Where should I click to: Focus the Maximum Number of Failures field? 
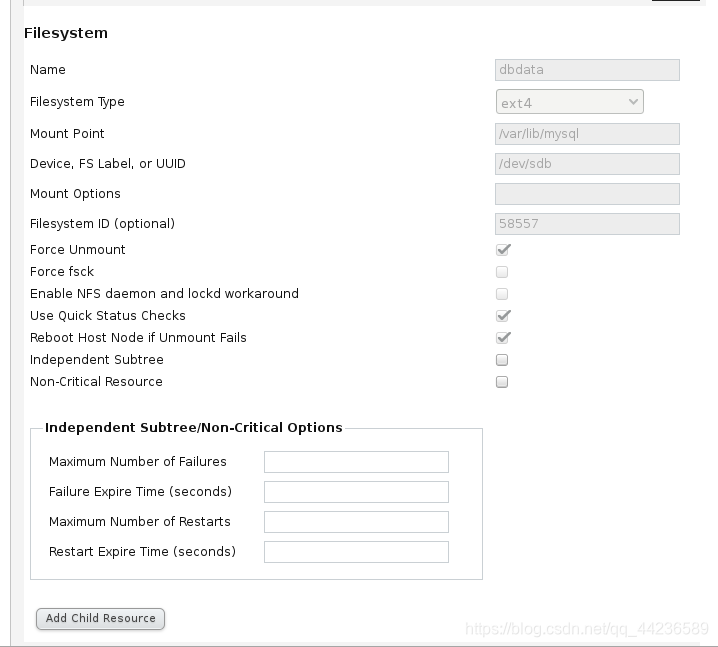pos(356,462)
